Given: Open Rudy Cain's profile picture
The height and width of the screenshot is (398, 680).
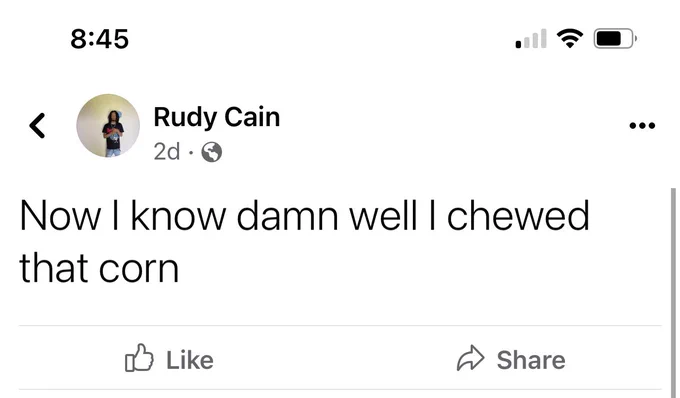Looking at the screenshot, I should pos(108,126).
